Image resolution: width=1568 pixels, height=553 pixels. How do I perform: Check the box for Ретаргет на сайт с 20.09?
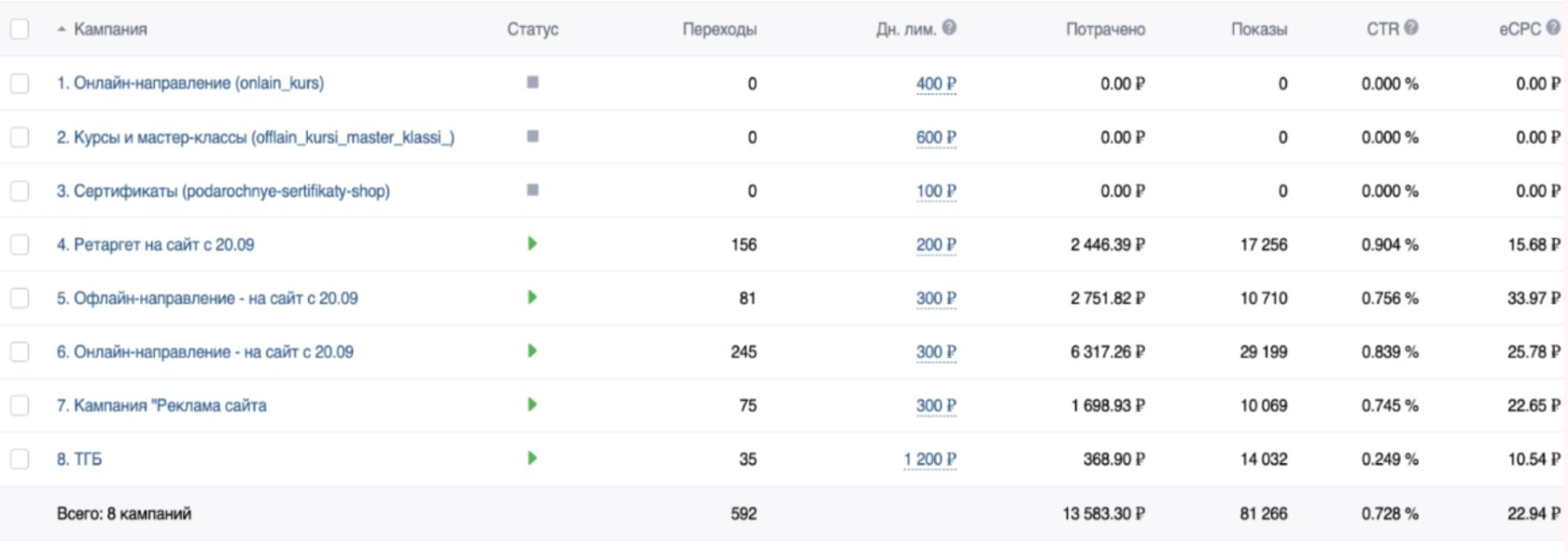[20, 245]
